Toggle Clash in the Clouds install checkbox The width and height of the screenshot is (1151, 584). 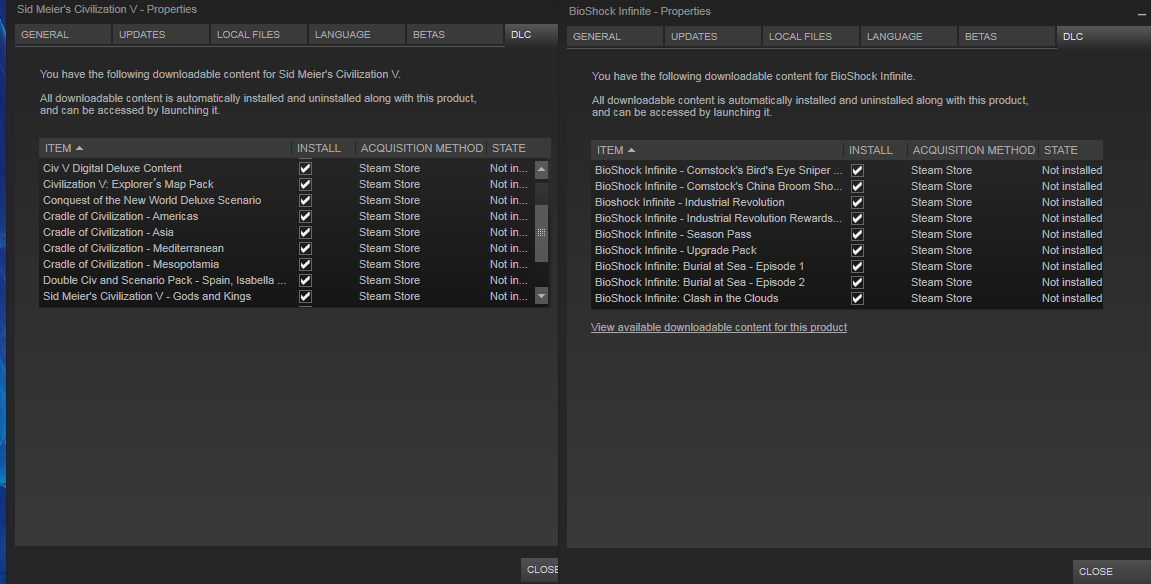[857, 299]
